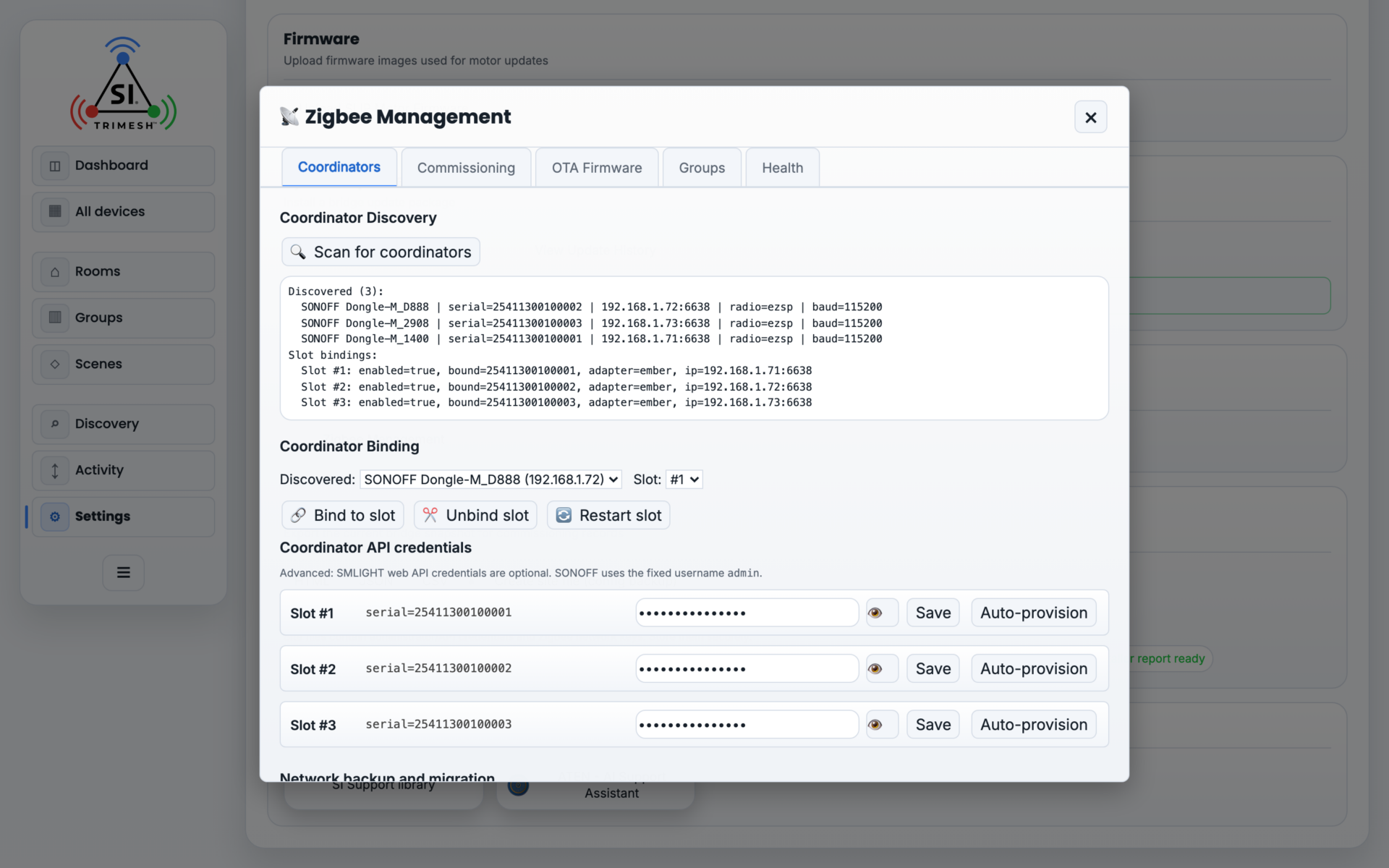
Task: Open Discovery using search icon
Action: pos(55,424)
